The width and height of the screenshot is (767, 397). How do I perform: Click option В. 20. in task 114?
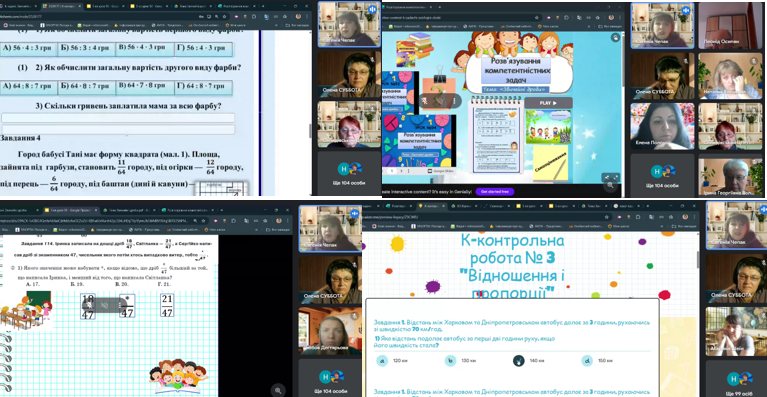(121, 284)
